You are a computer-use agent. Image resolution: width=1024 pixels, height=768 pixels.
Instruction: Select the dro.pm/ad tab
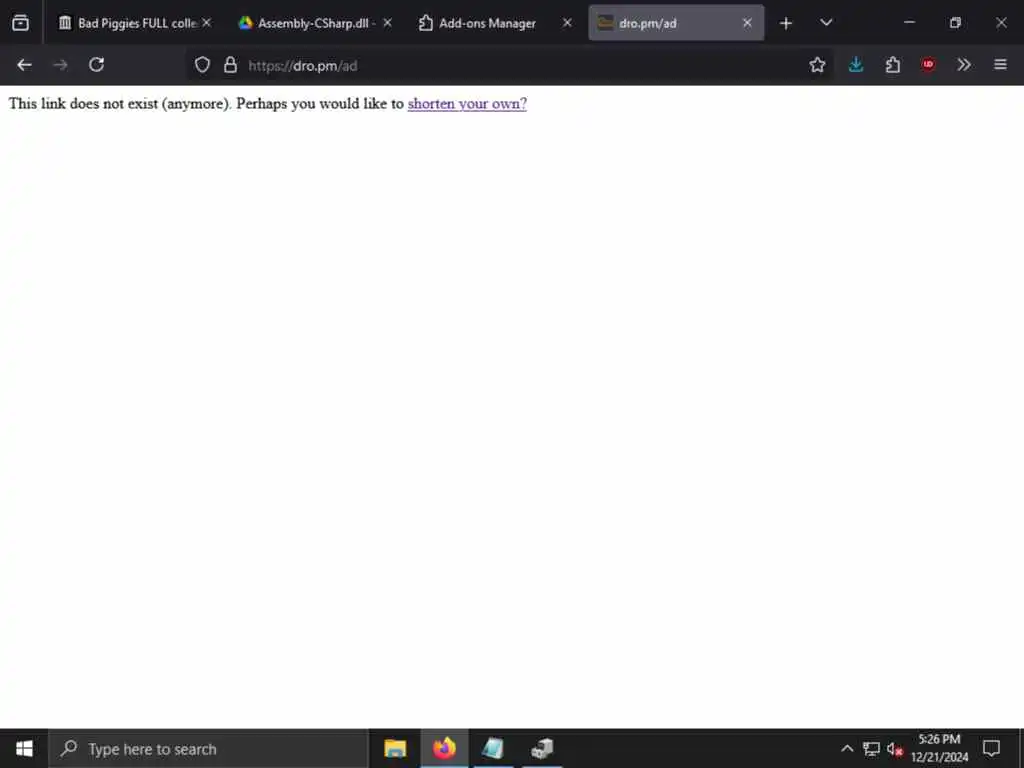coord(676,23)
